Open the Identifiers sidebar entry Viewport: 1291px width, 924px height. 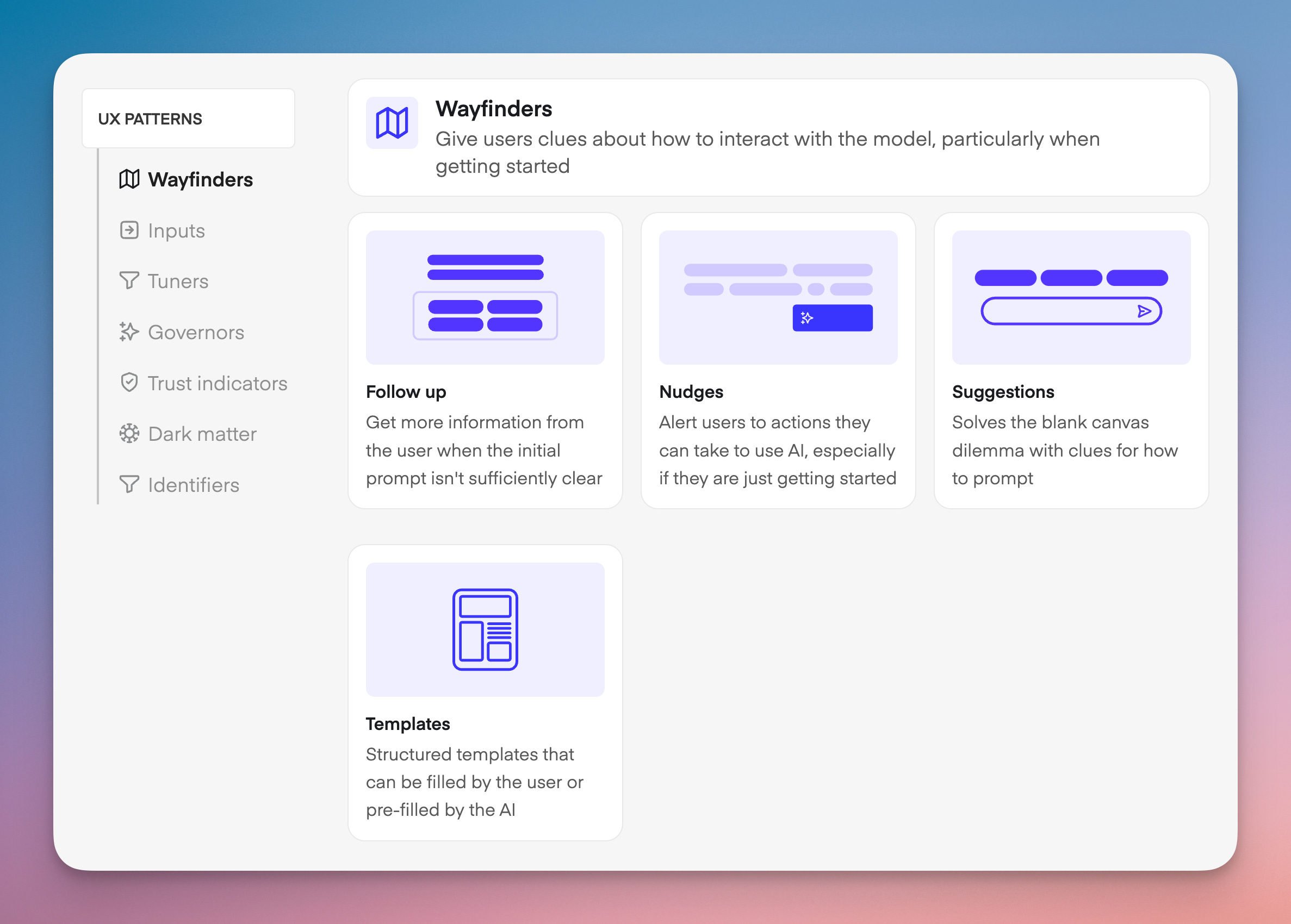click(x=194, y=485)
